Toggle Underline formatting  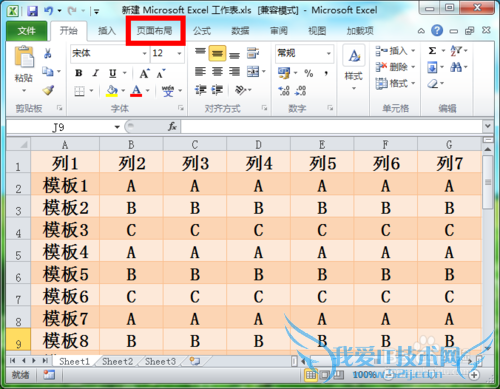(113, 73)
